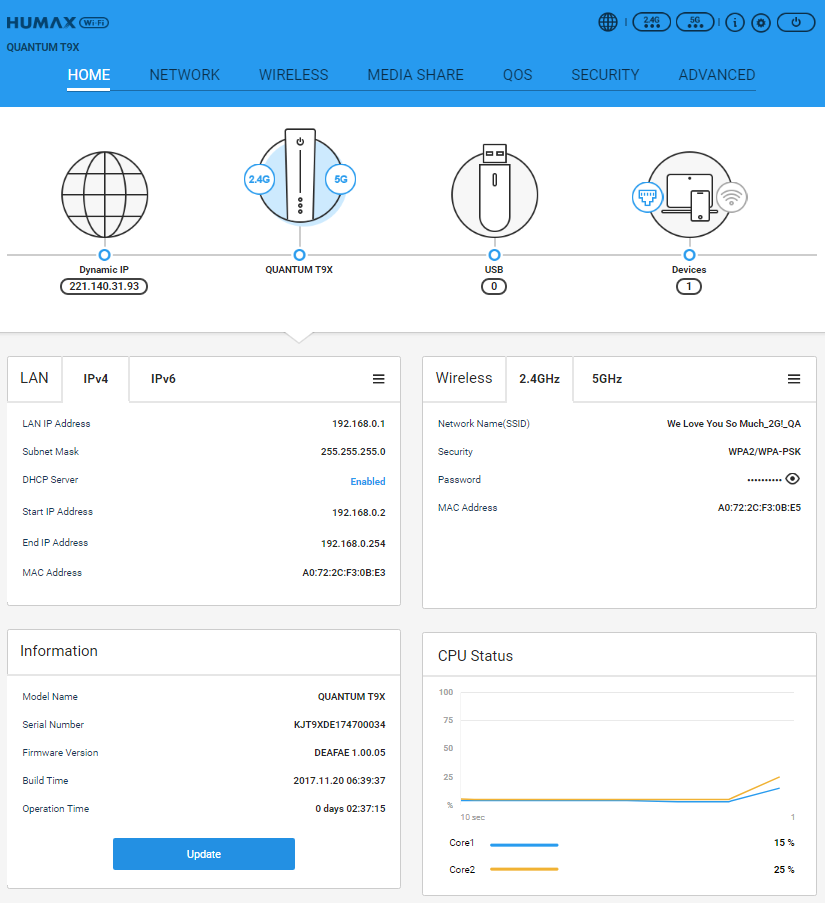
Task: Select the IPv6 tab in LAN panel
Action: coord(163,379)
